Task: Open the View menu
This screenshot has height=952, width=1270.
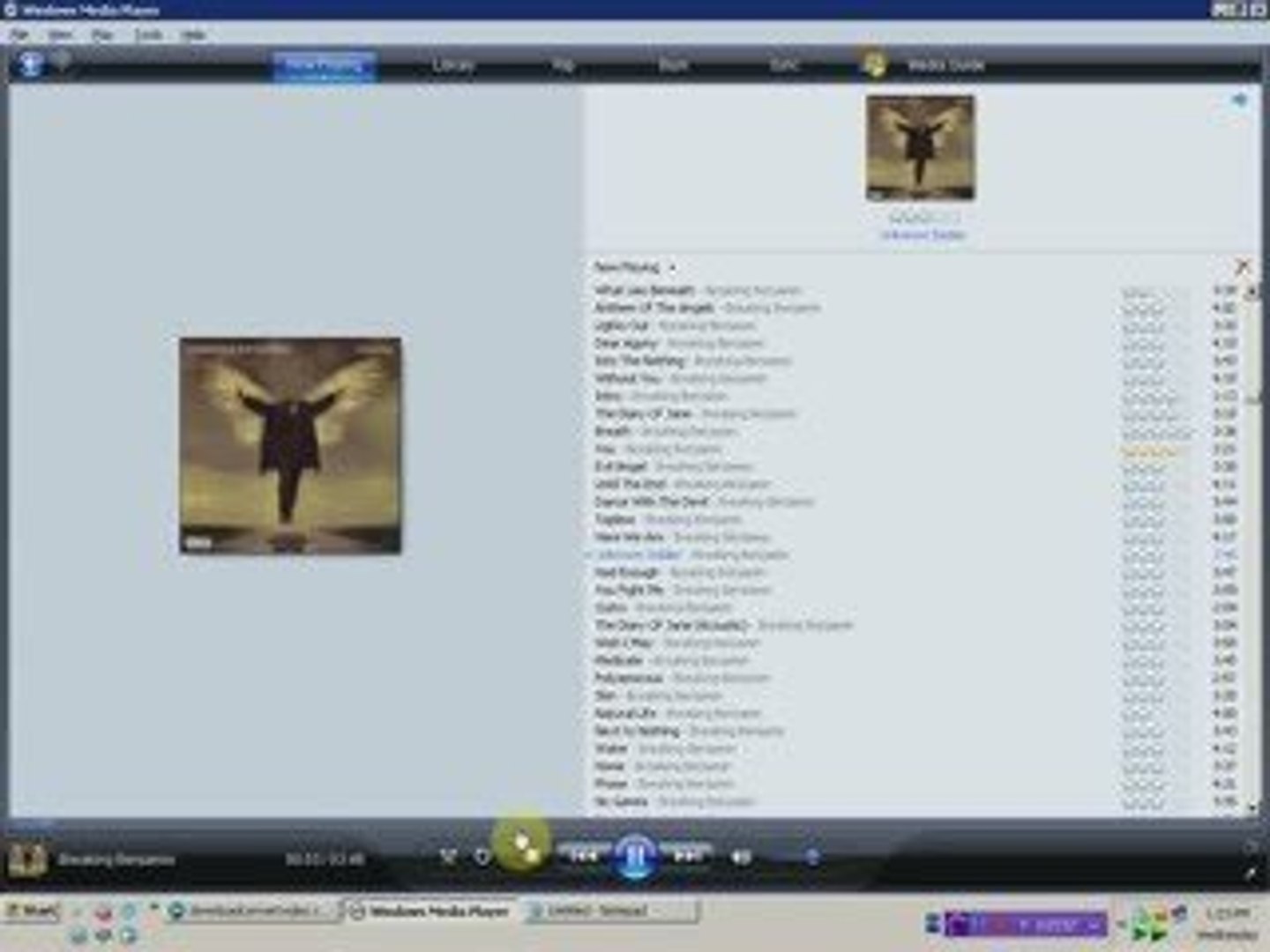Action: tap(60, 35)
